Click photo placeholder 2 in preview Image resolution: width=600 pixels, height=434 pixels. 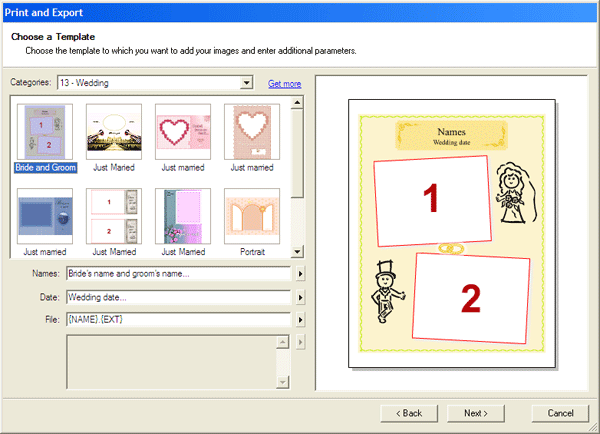[471, 298]
